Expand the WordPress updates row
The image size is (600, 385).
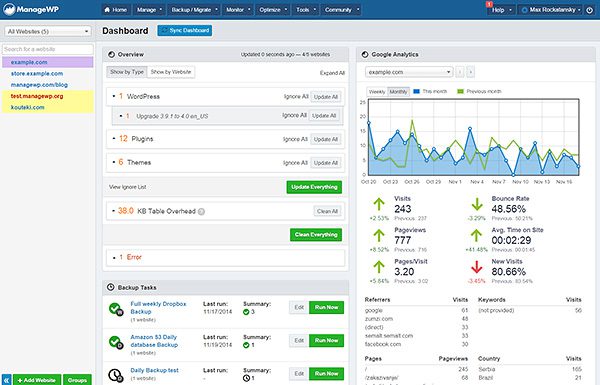click(x=226, y=96)
